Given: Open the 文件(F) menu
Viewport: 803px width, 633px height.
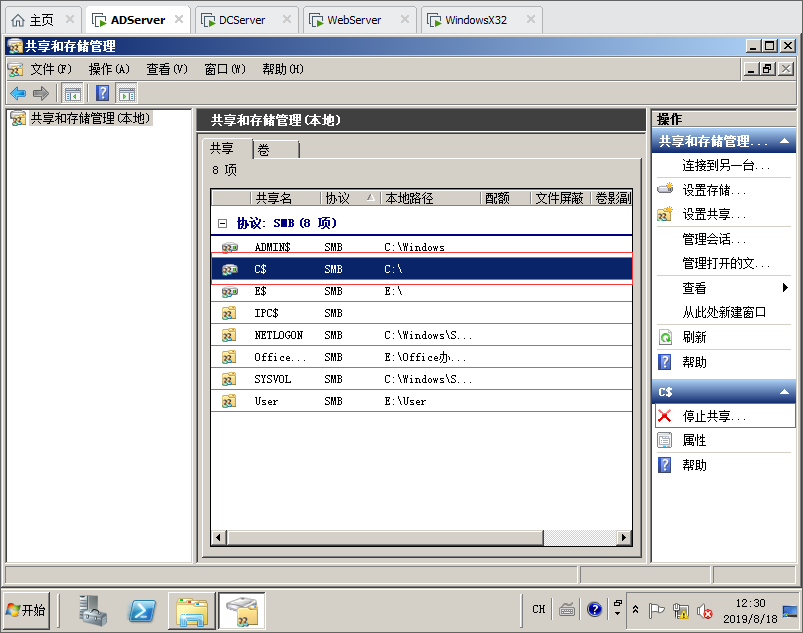Looking at the screenshot, I should click(x=51, y=69).
